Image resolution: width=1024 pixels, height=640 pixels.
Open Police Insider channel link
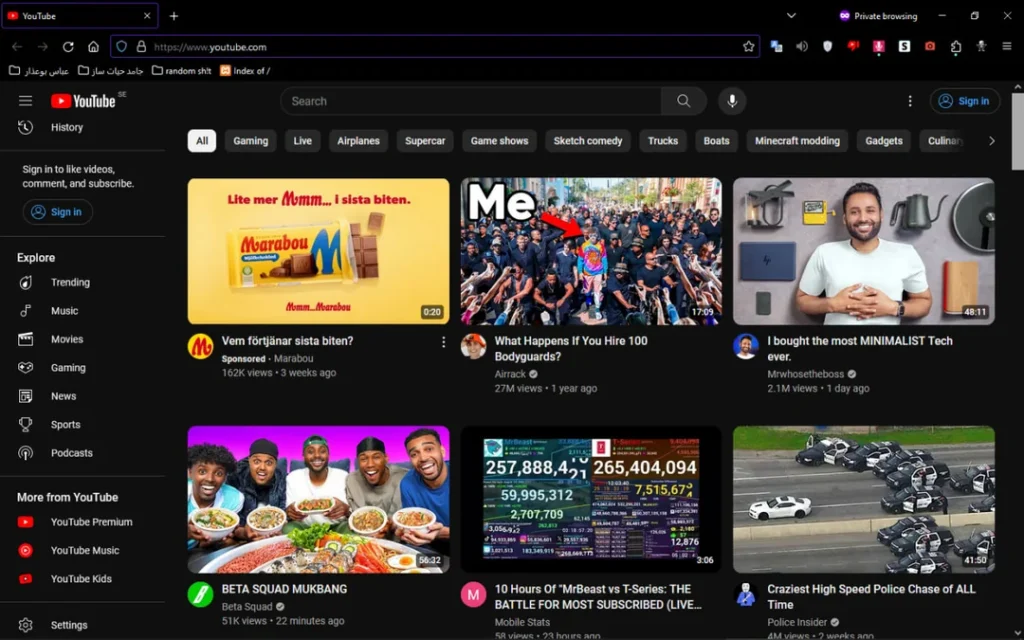click(x=797, y=622)
